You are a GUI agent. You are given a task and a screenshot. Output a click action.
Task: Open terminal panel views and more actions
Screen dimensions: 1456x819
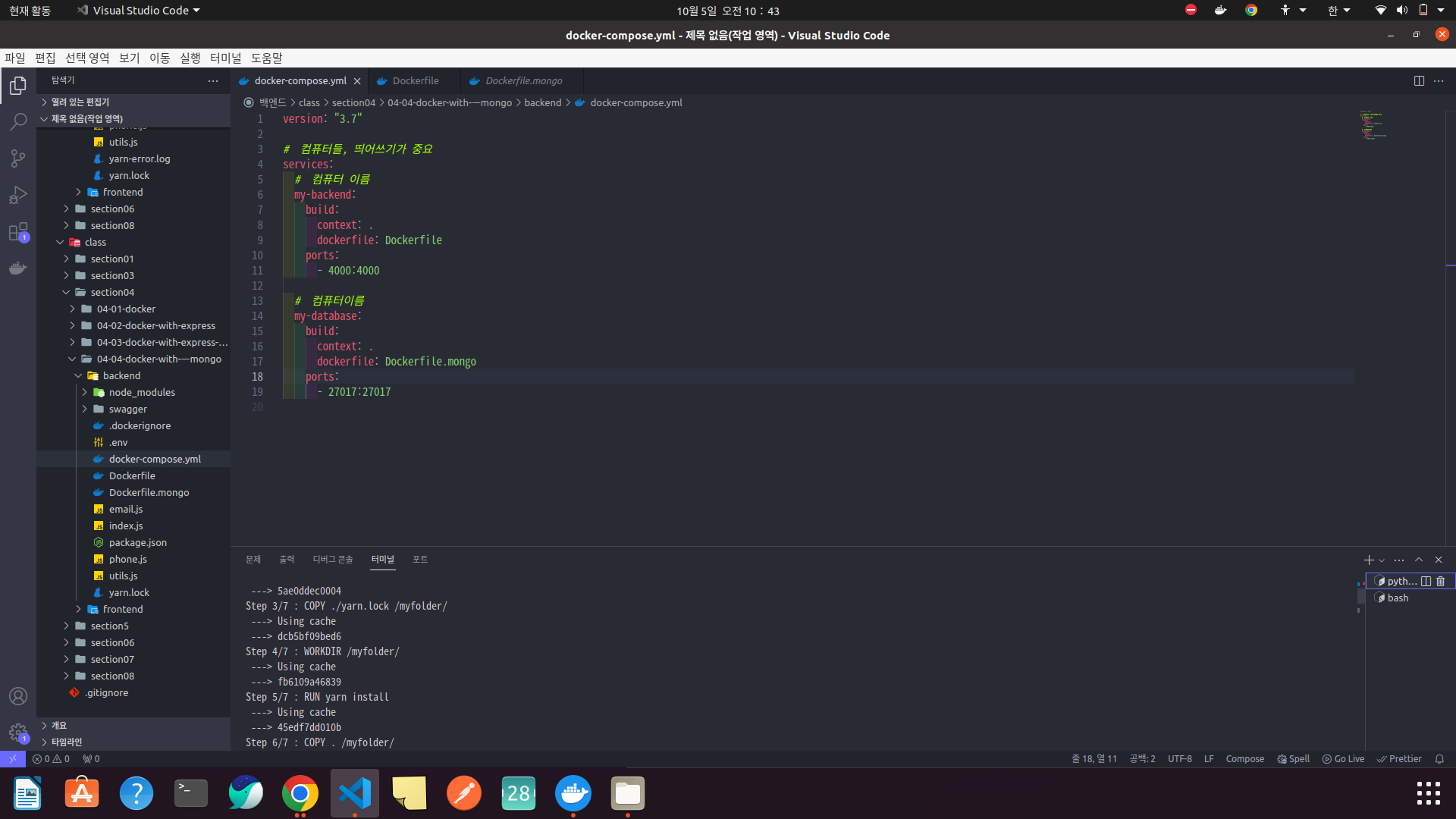coord(1399,560)
